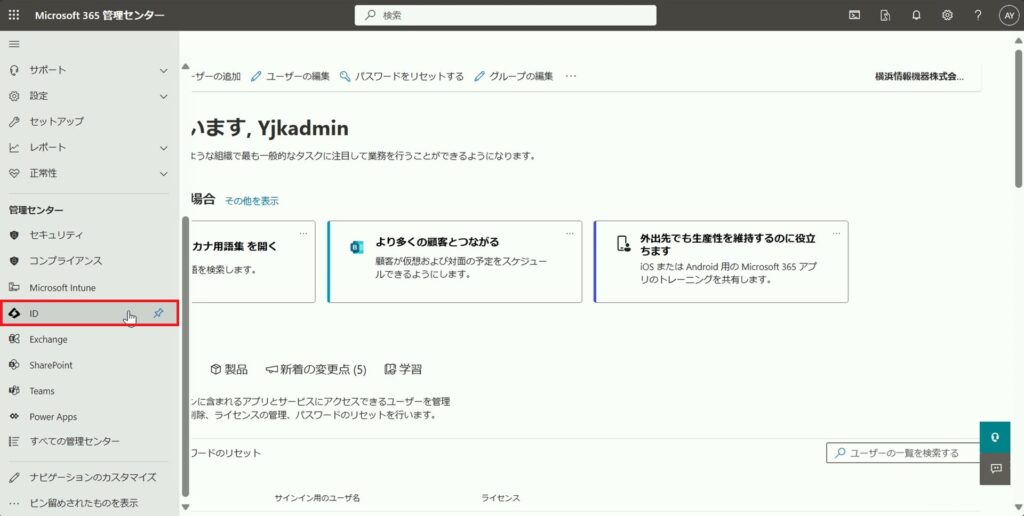The image size is (1024, 516).
Task: Expand the サポート section chevron
Action: [x=164, y=70]
